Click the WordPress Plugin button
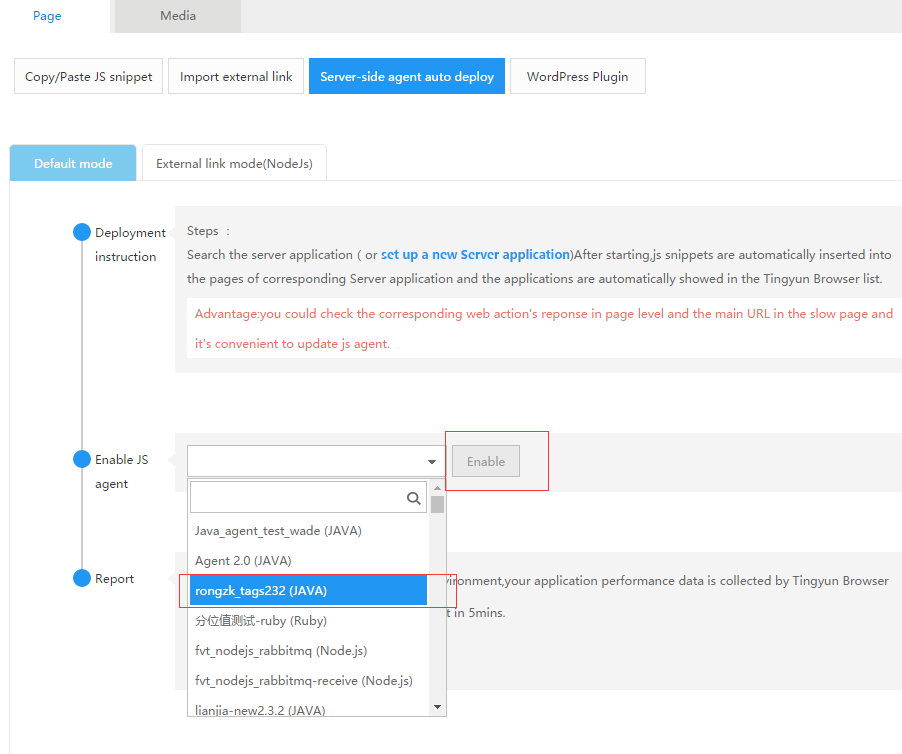This screenshot has width=902, height=754. pos(577,77)
